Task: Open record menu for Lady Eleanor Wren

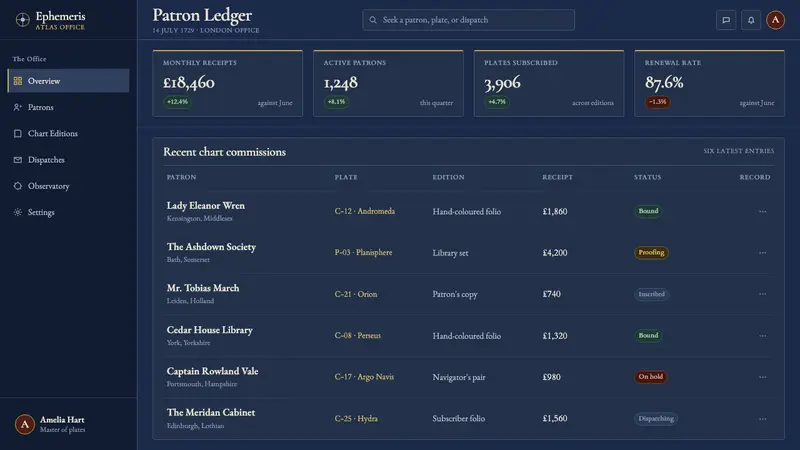Action: 762,211
